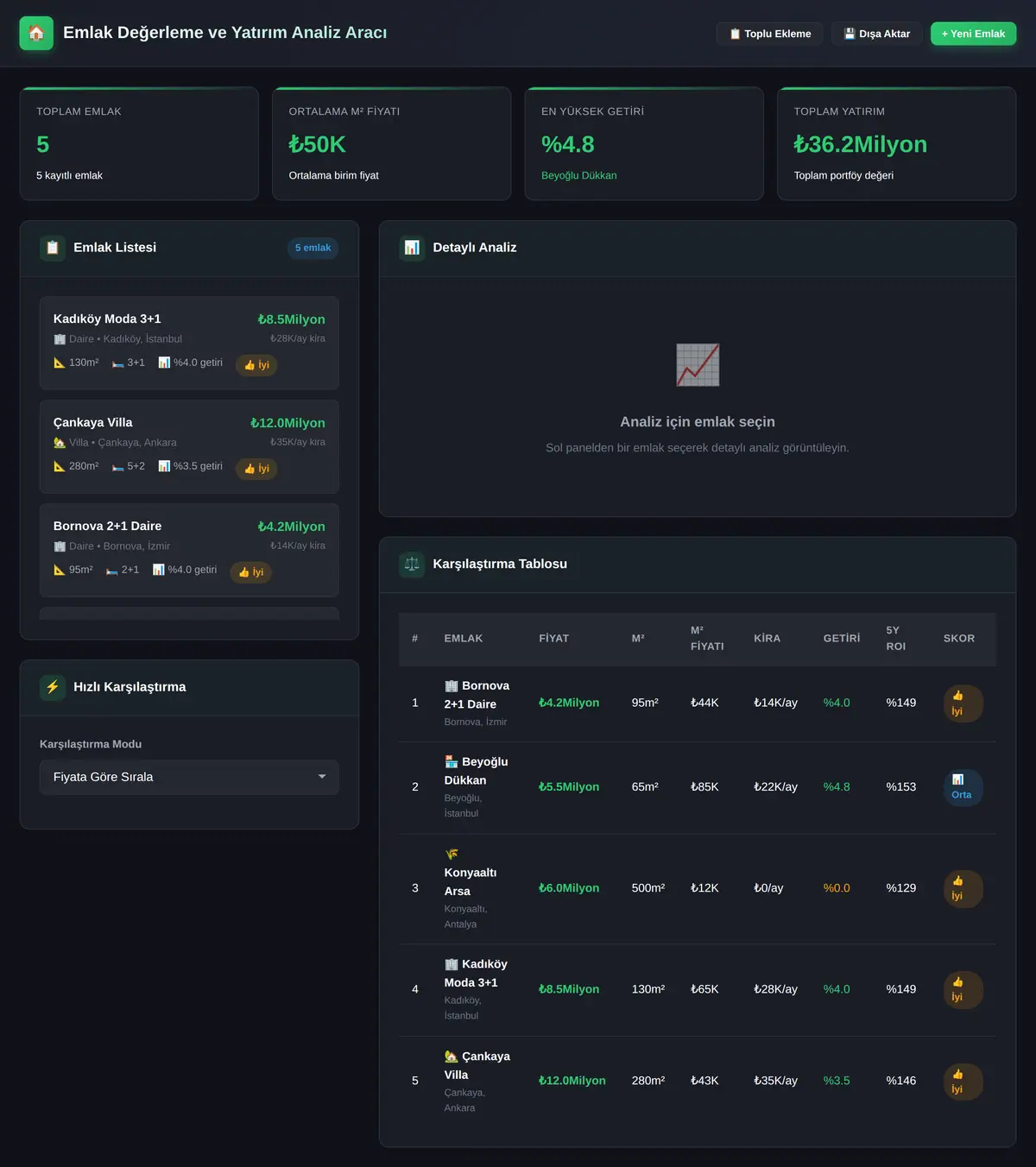Open the Fiyata Göre Sırala dropdown
This screenshot has width=1036, height=1167.
click(x=189, y=777)
